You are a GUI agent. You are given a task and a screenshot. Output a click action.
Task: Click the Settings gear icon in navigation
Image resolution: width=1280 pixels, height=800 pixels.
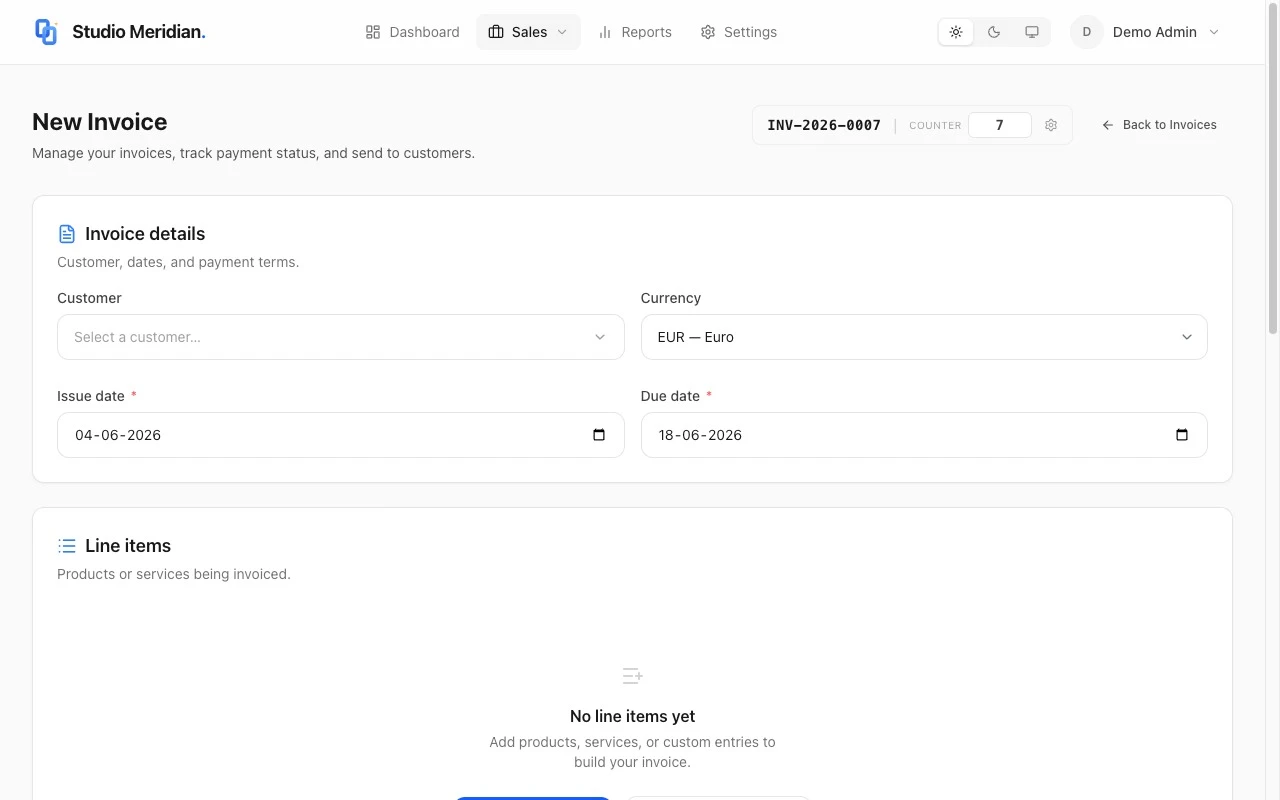708,32
